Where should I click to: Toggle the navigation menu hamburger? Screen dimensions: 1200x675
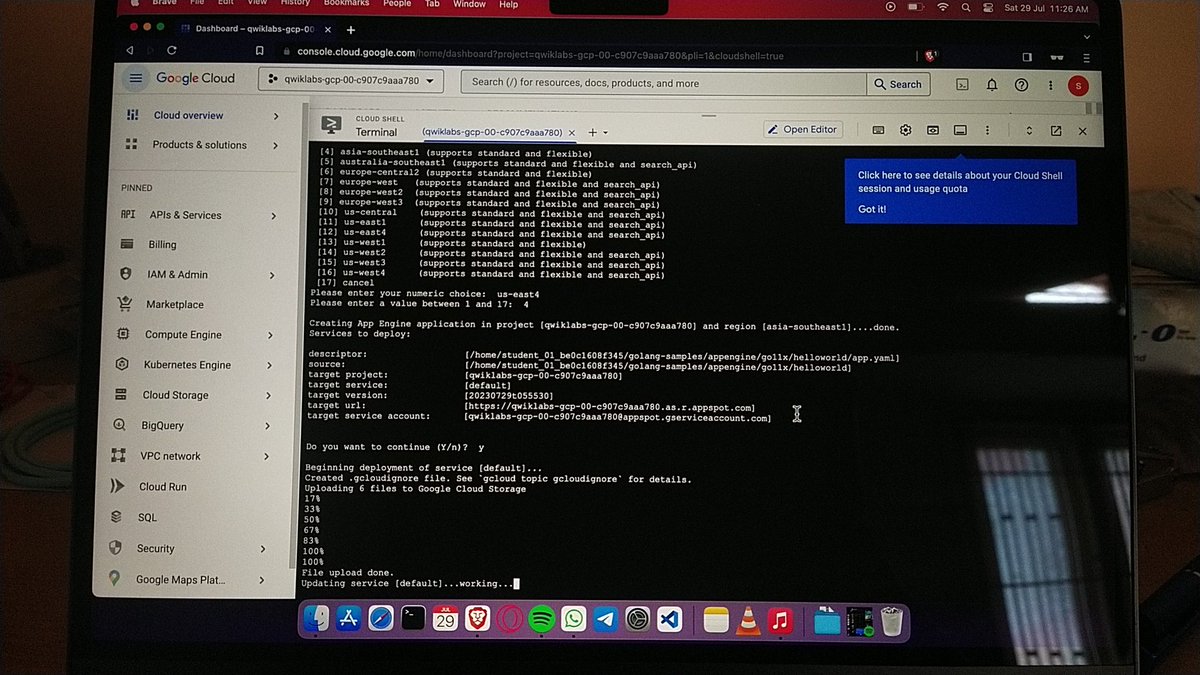pos(136,78)
